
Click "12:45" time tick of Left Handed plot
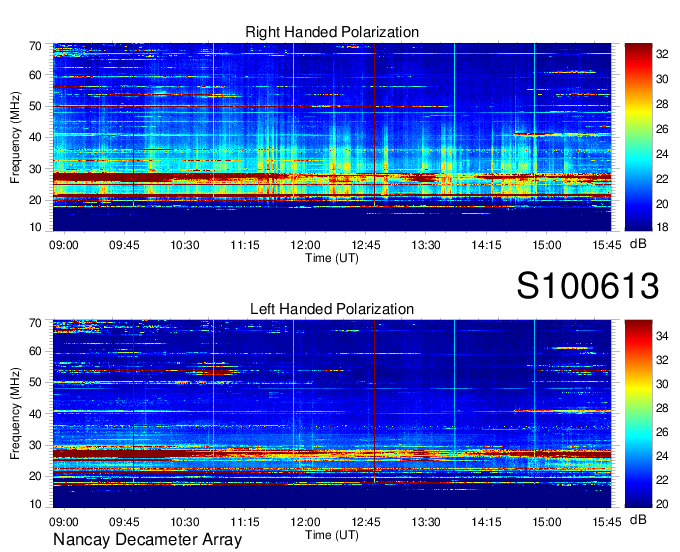[366, 522]
